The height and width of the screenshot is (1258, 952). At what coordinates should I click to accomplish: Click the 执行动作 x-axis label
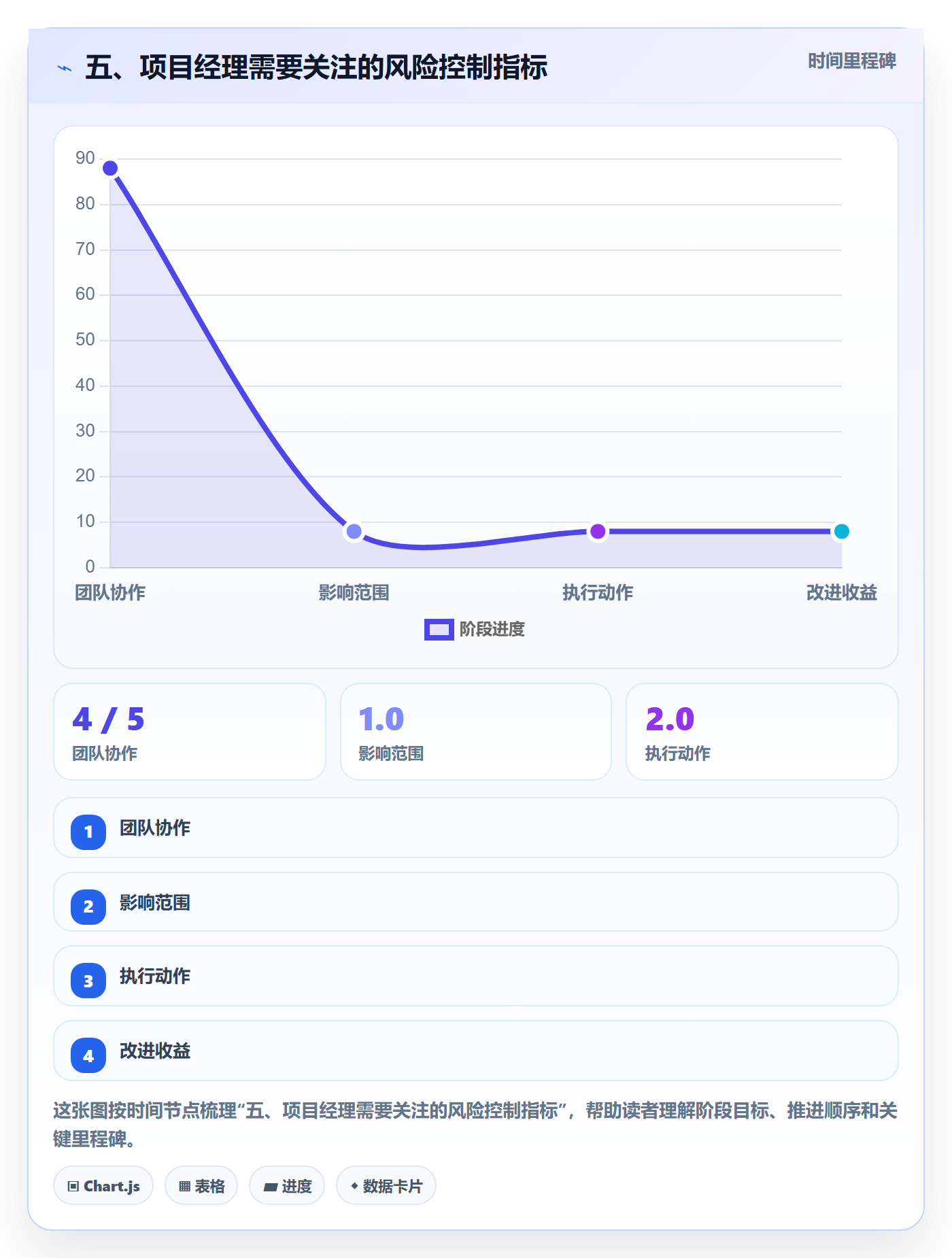pyautogui.click(x=598, y=593)
